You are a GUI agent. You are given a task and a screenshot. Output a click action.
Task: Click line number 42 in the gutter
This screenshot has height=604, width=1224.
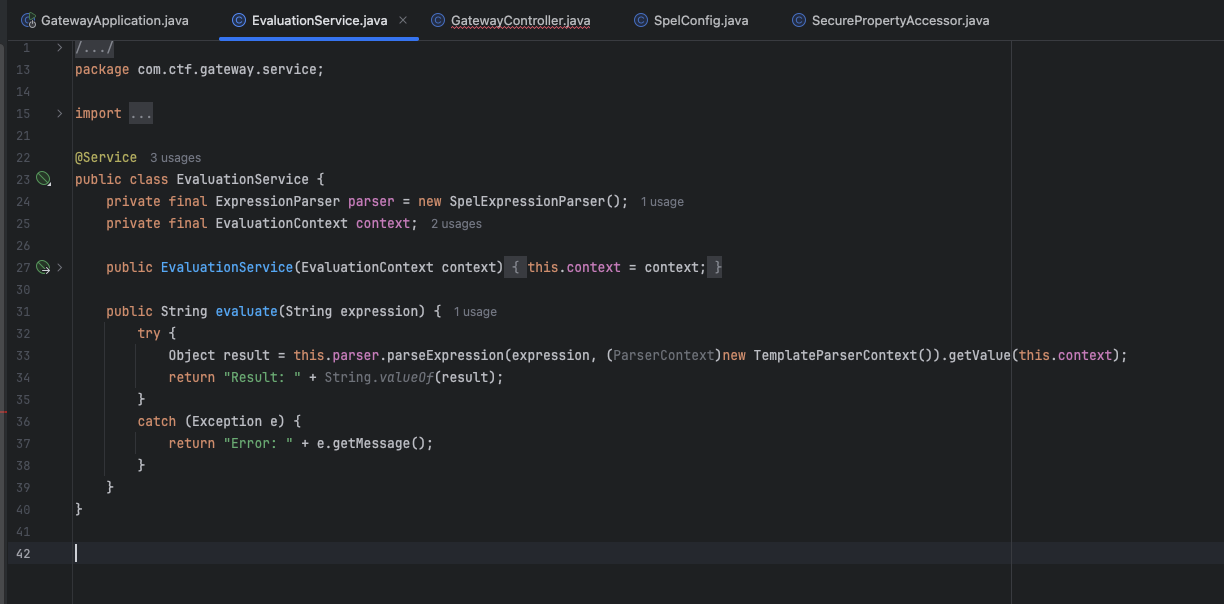(x=24, y=553)
